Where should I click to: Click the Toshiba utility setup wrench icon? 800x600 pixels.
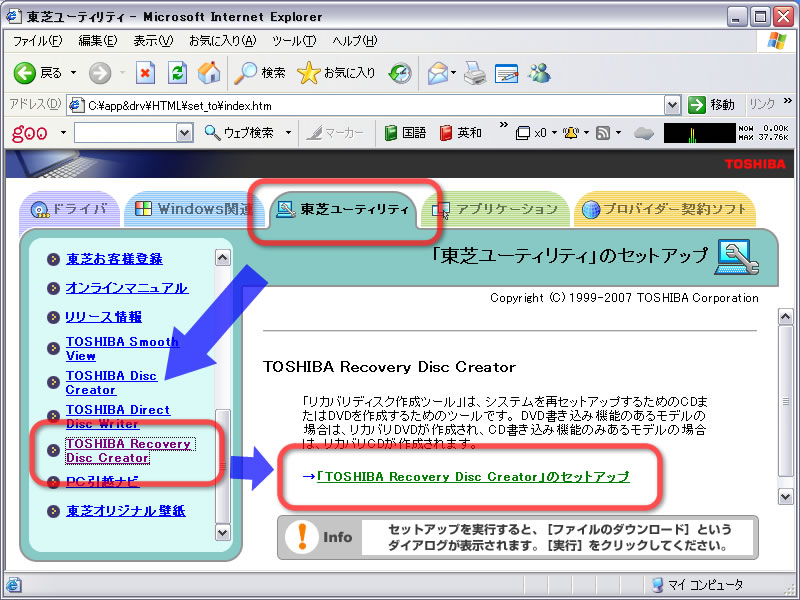coord(737,257)
